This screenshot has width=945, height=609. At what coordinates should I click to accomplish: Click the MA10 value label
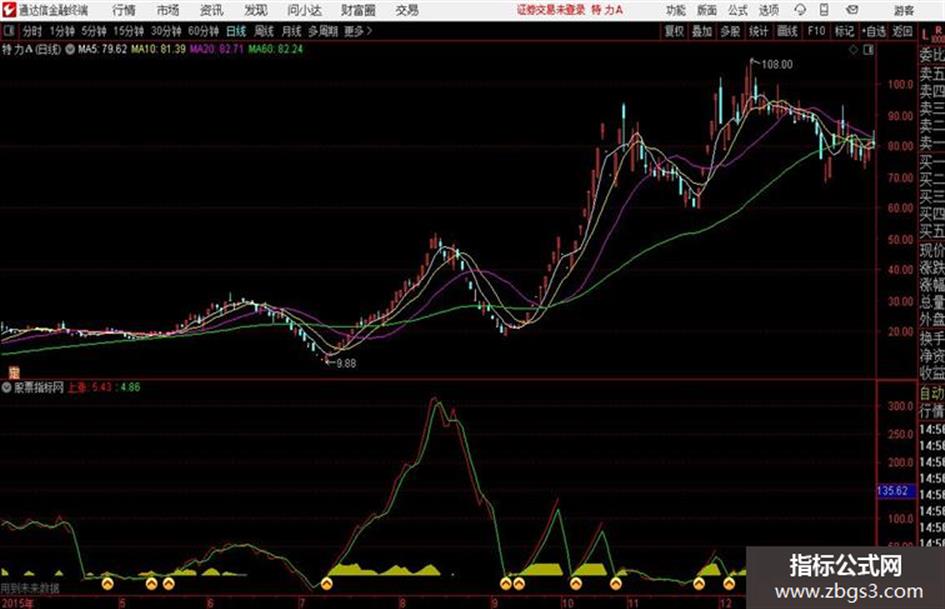point(159,49)
